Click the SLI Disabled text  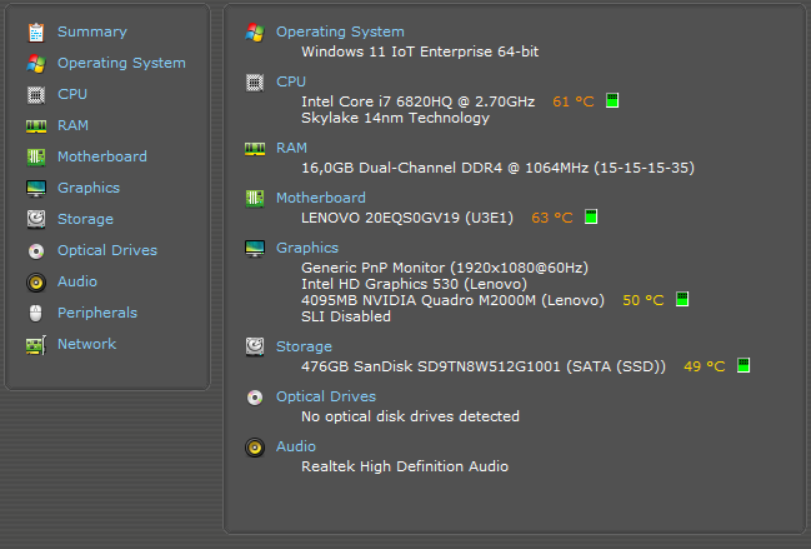tap(346, 317)
